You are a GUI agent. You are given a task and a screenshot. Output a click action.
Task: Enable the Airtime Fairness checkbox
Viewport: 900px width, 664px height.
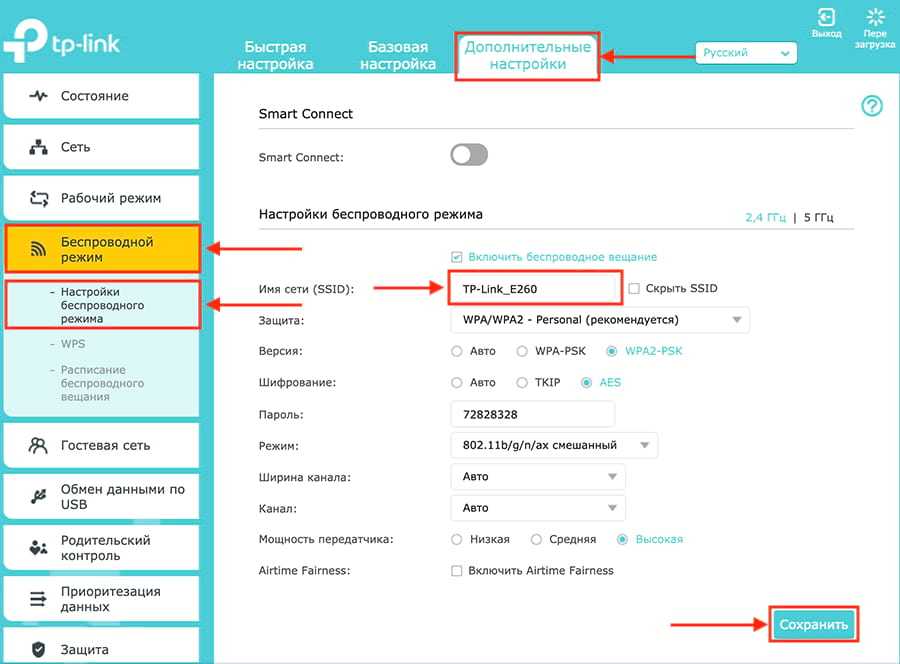click(x=457, y=571)
